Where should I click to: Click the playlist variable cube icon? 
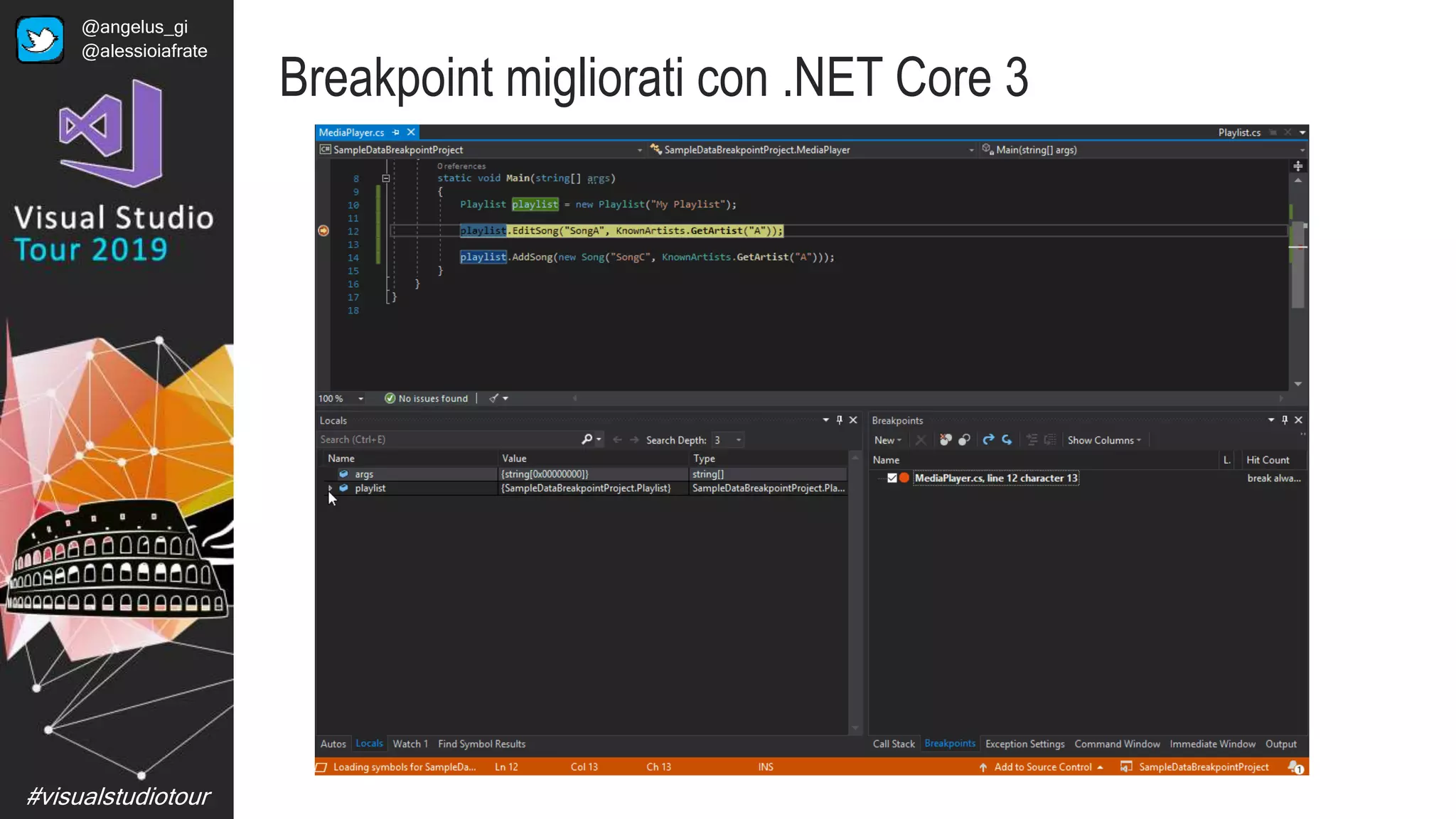pyautogui.click(x=344, y=488)
